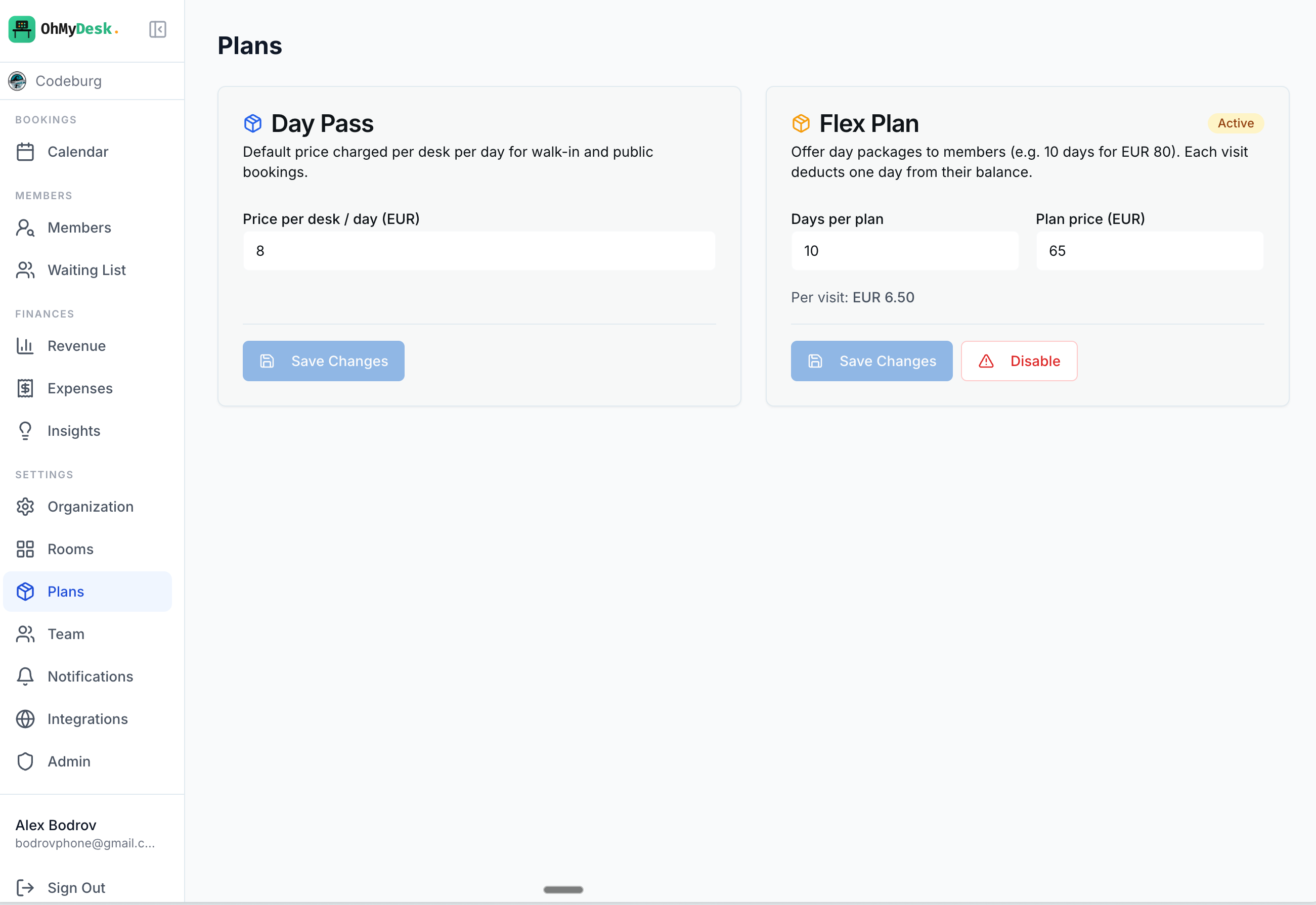The image size is (1316, 905).
Task: Click the Notifications bell icon
Action: (25, 676)
